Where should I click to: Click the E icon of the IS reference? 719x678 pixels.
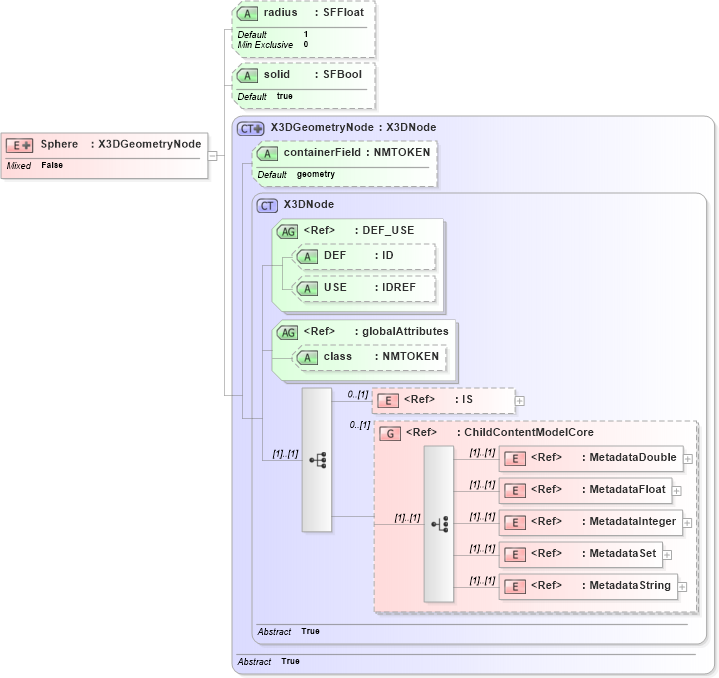tap(388, 401)
